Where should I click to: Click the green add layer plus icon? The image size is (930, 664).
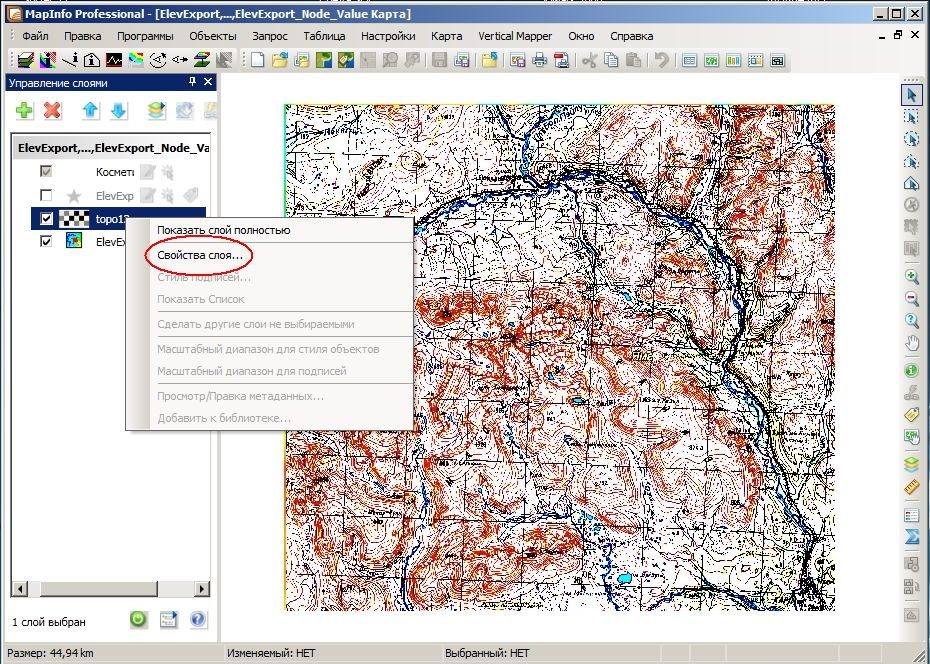click(24, 110)
